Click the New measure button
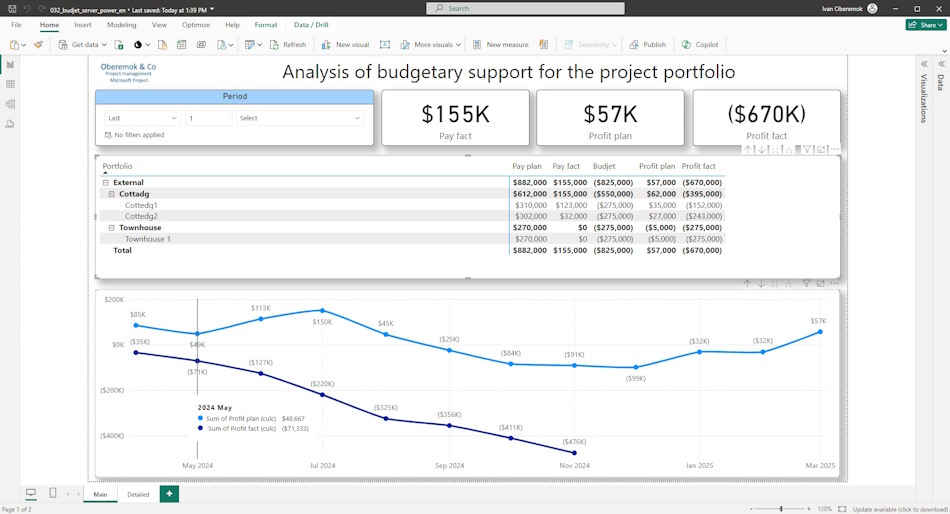950x514 pixels. [500, 44]
